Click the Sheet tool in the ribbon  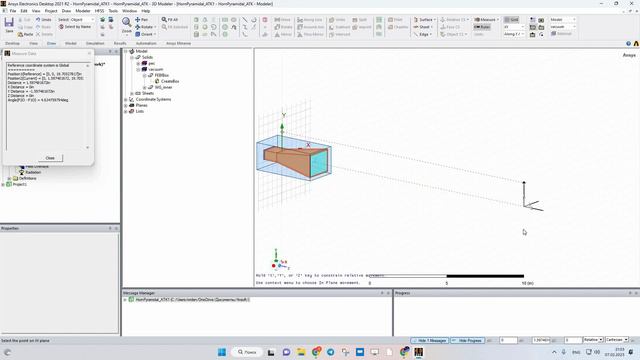tap(423, 27)
